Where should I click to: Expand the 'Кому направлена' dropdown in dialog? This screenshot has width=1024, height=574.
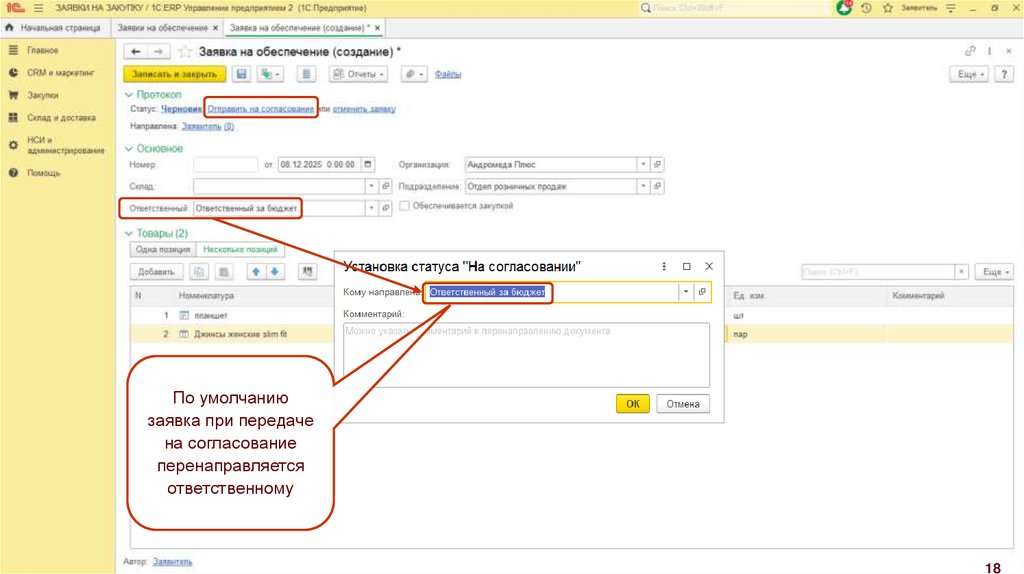point(686,292)
